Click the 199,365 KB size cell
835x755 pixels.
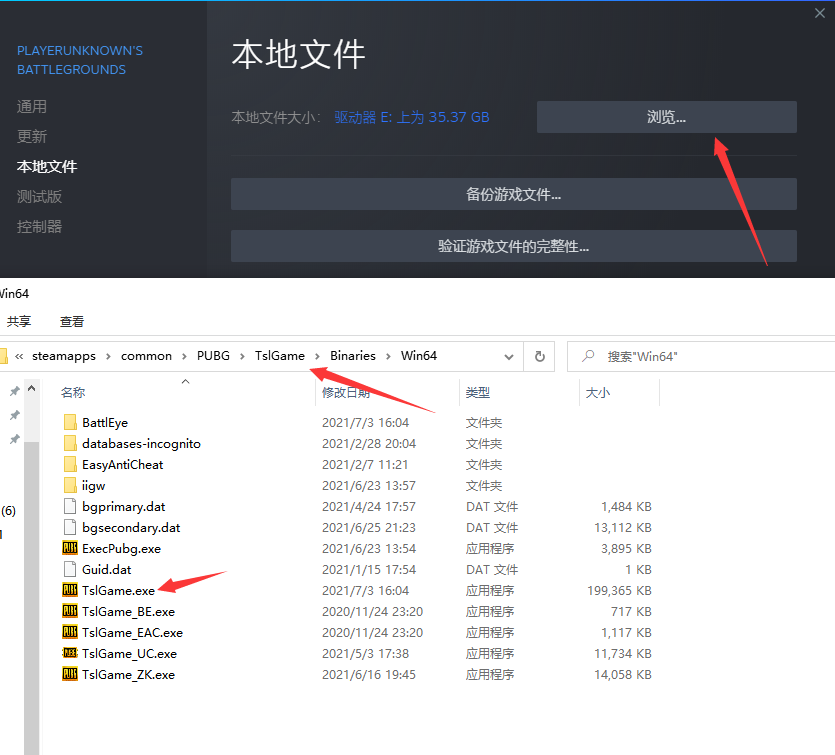619,590
